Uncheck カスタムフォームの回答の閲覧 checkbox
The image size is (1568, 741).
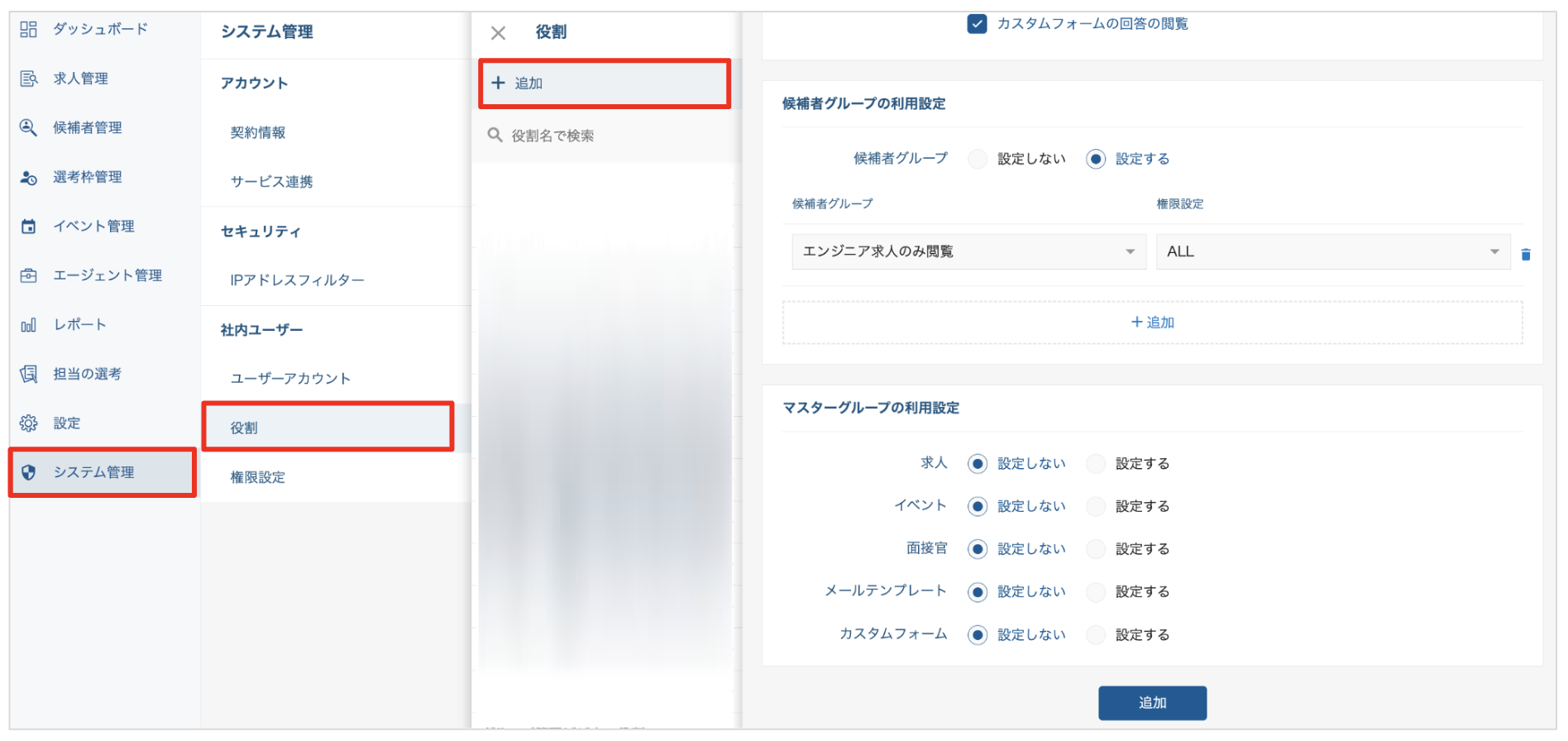[x=977, y=24]
